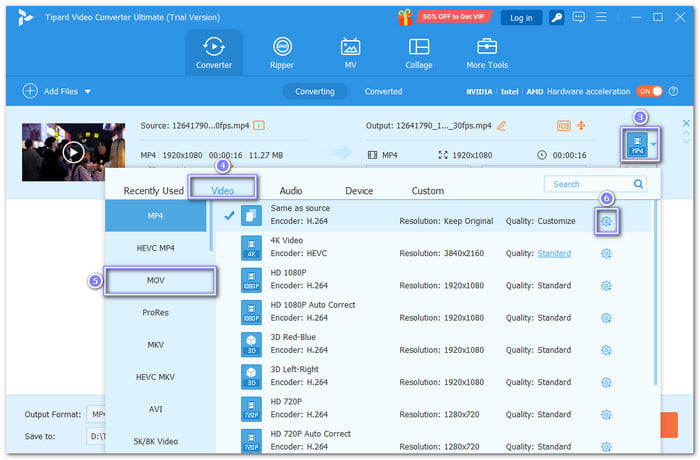
Task: Click the source file info icon
Action: [x=259, y=126]
